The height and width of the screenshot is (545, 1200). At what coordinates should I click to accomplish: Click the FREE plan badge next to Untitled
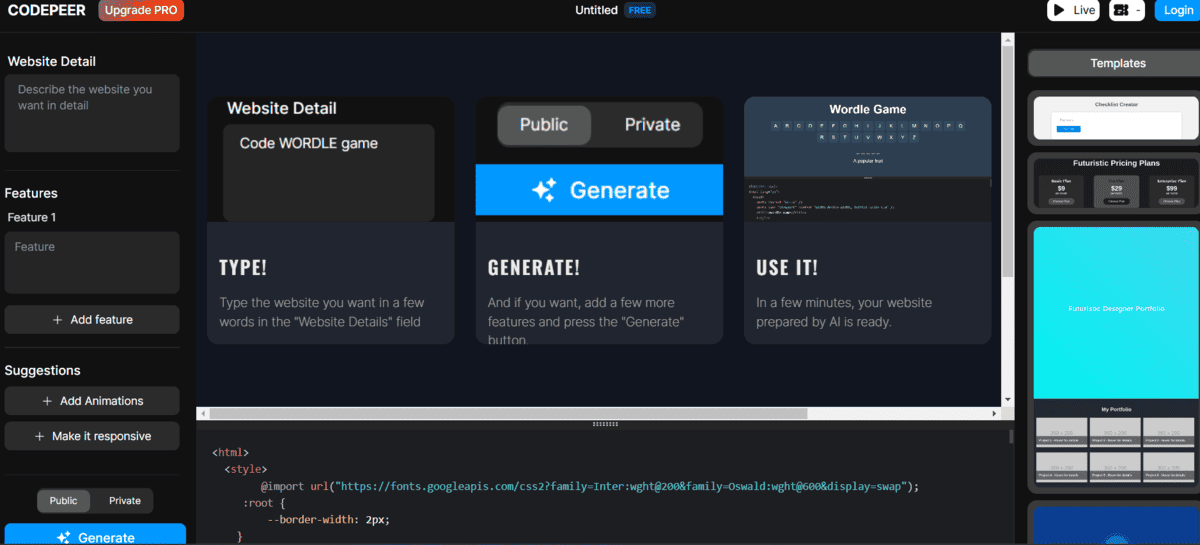click(639, 10)
